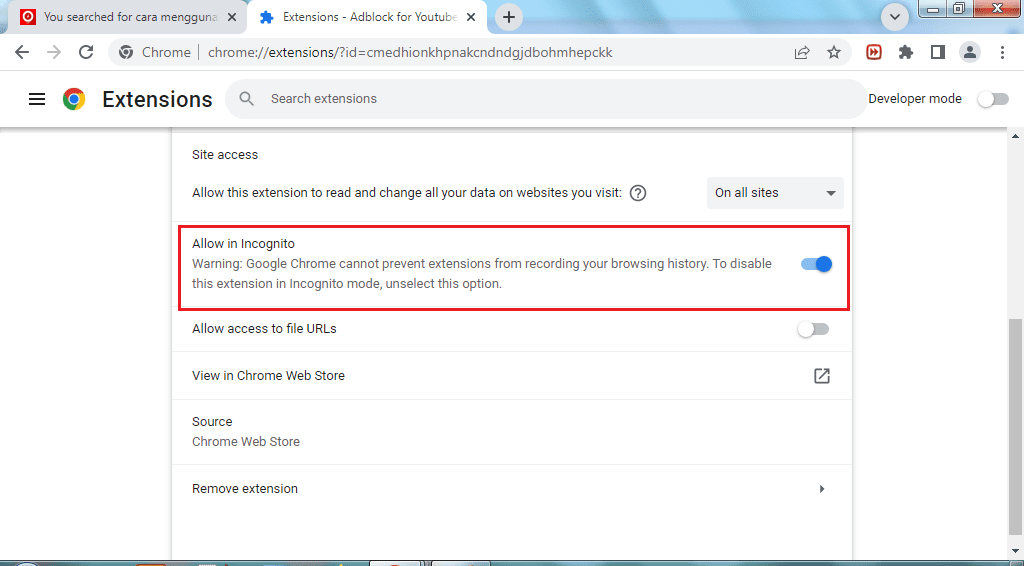Click the search magnifier icon
1024x566 pixels.
click(x=246, y=99)
